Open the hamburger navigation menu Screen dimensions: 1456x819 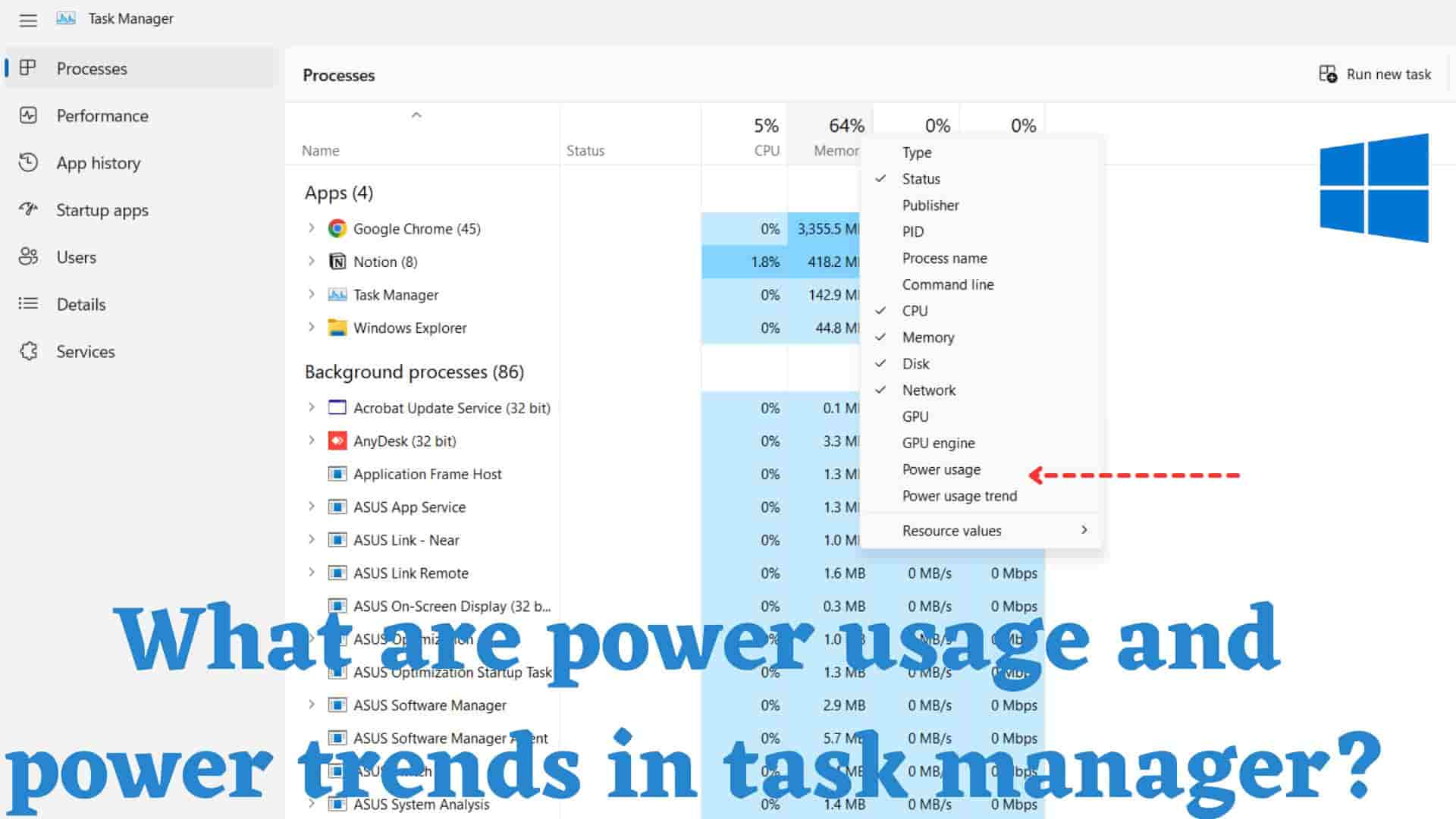pos(28,20)
